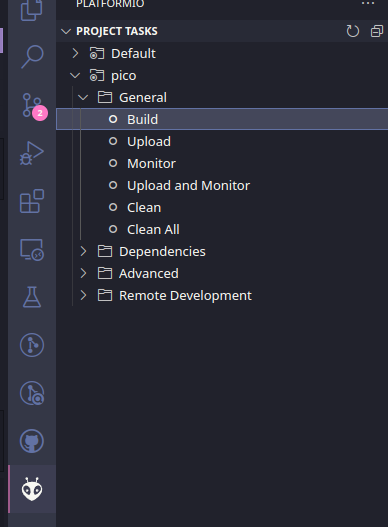The height and width of the screenshot is (527, 388).
Task: Click the Remote Development folder icon
Action: (105, 295)
